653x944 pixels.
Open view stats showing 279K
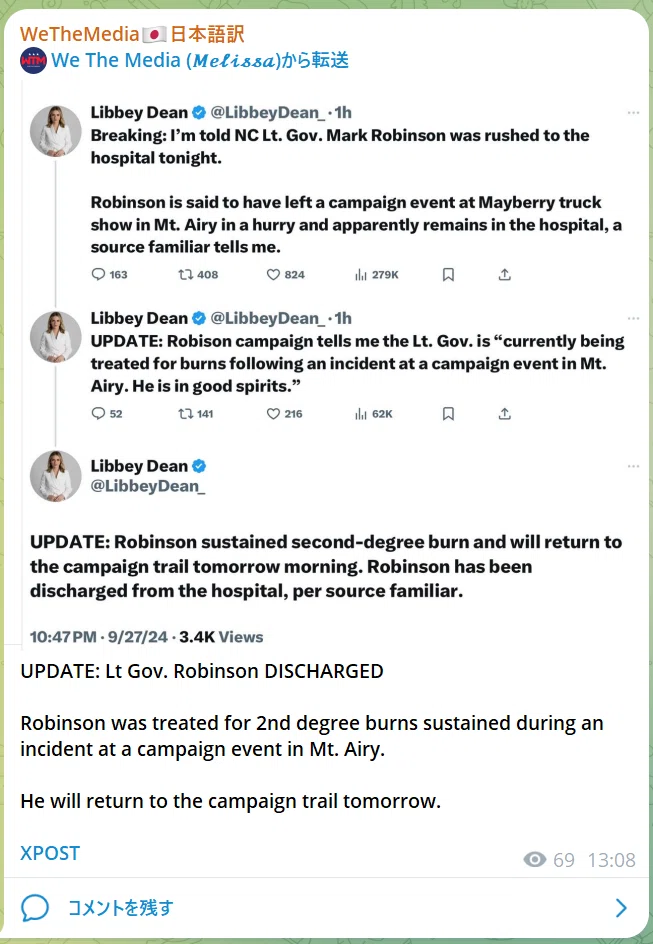(361, 275)
